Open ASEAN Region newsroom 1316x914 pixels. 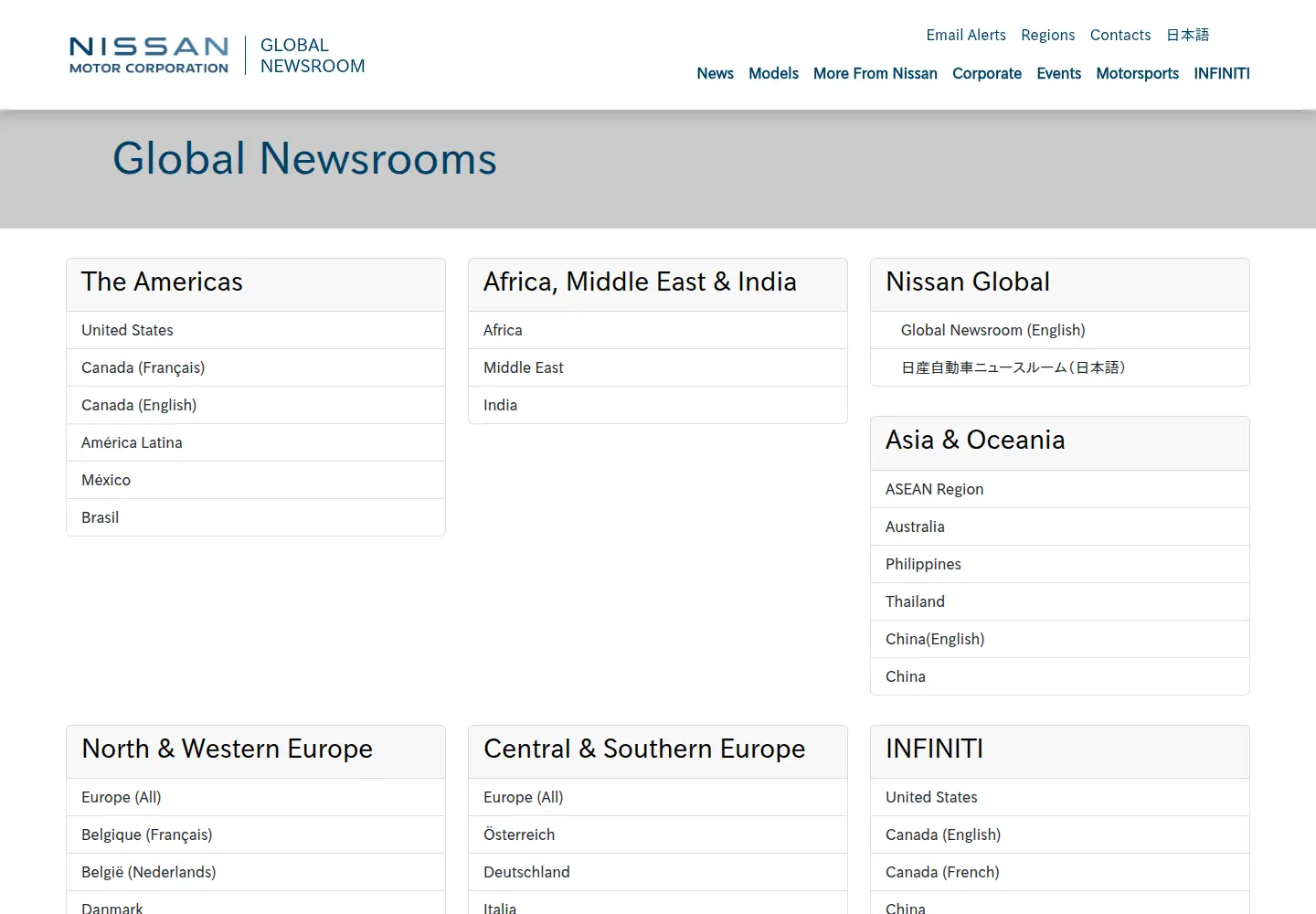click(x=1060, y=489)
